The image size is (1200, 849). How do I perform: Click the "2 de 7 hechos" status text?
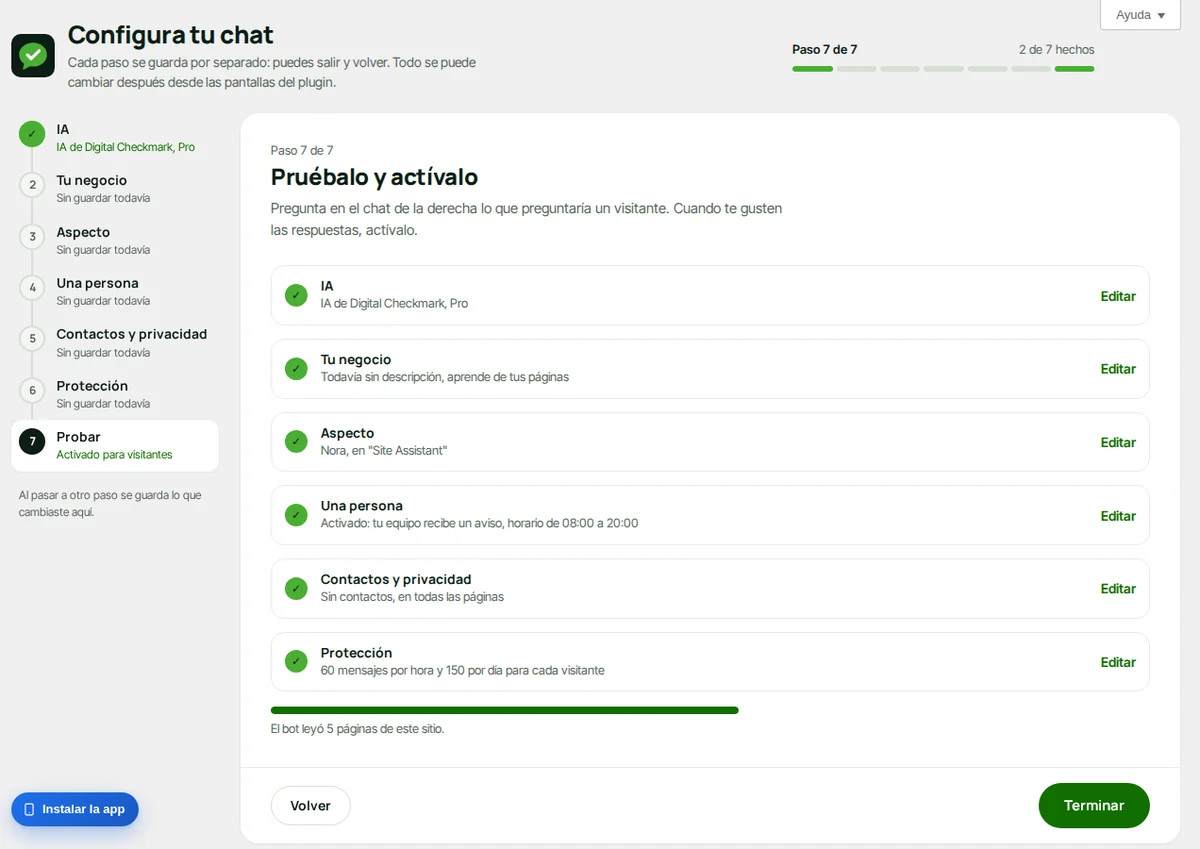pyautogui.click(x=1056, y=49)
